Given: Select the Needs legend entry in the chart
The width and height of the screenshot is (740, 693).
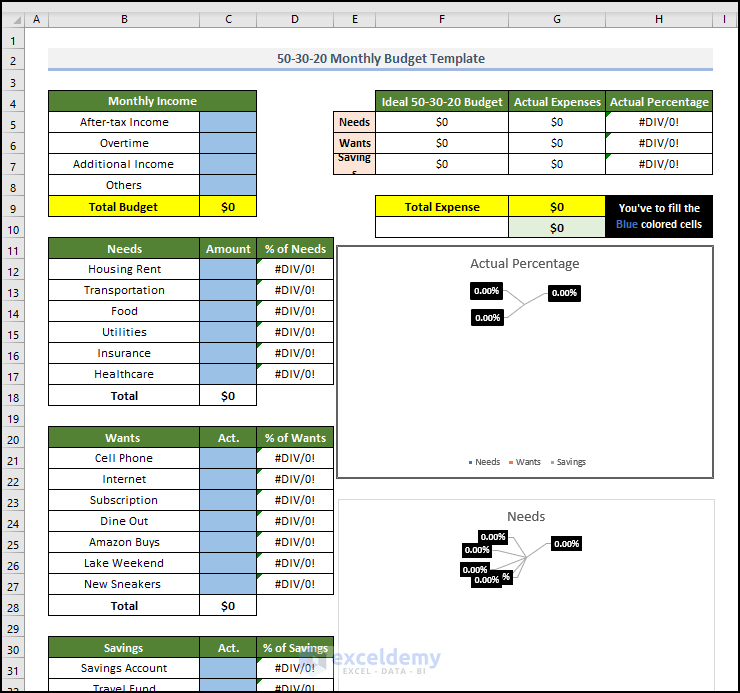Looking at the screenshot, I should pos(484,462).
